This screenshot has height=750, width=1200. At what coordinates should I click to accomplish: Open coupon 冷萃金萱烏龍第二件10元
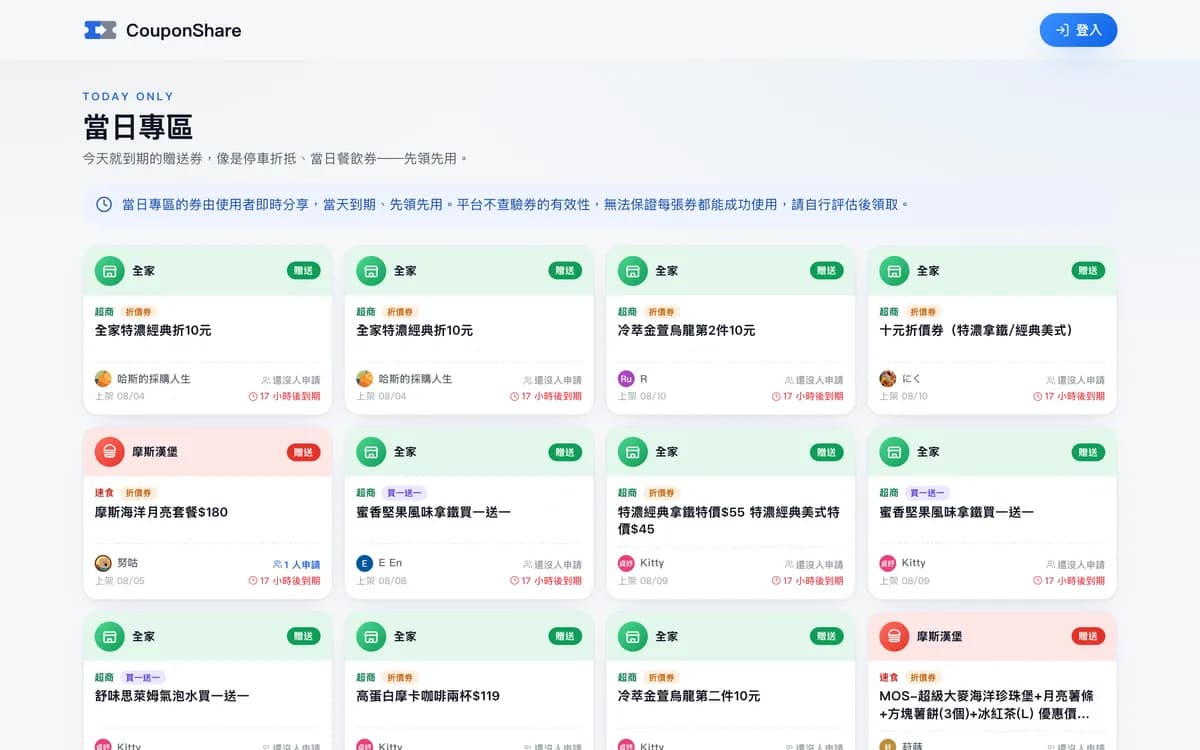(x=689, y=696)
